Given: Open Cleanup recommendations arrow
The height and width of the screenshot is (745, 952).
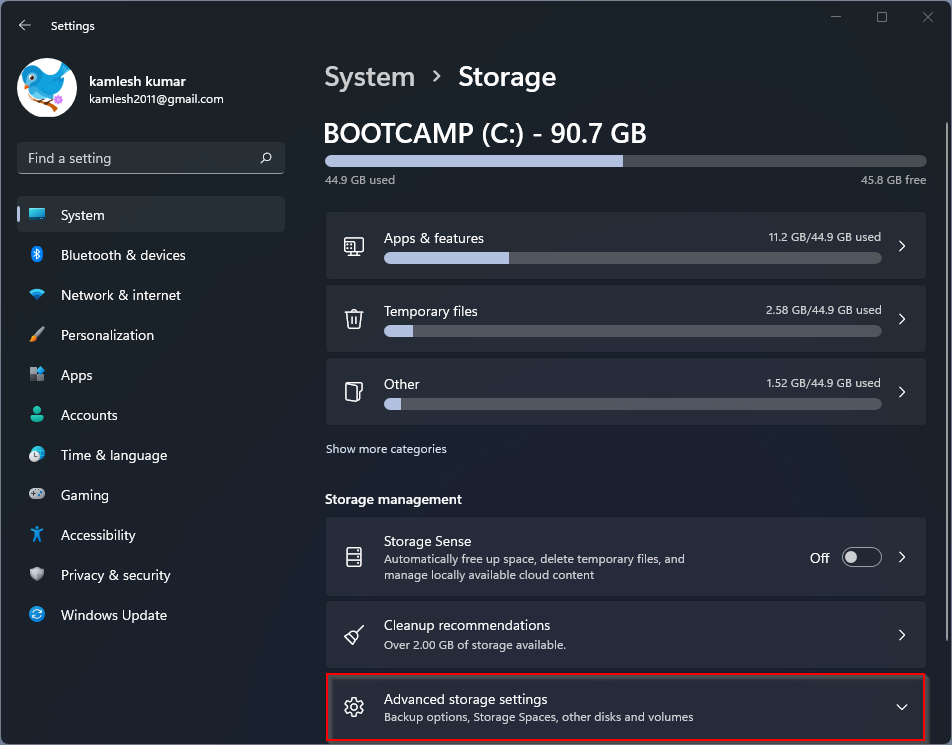Looking at the screenshot, I should point(901,635).
